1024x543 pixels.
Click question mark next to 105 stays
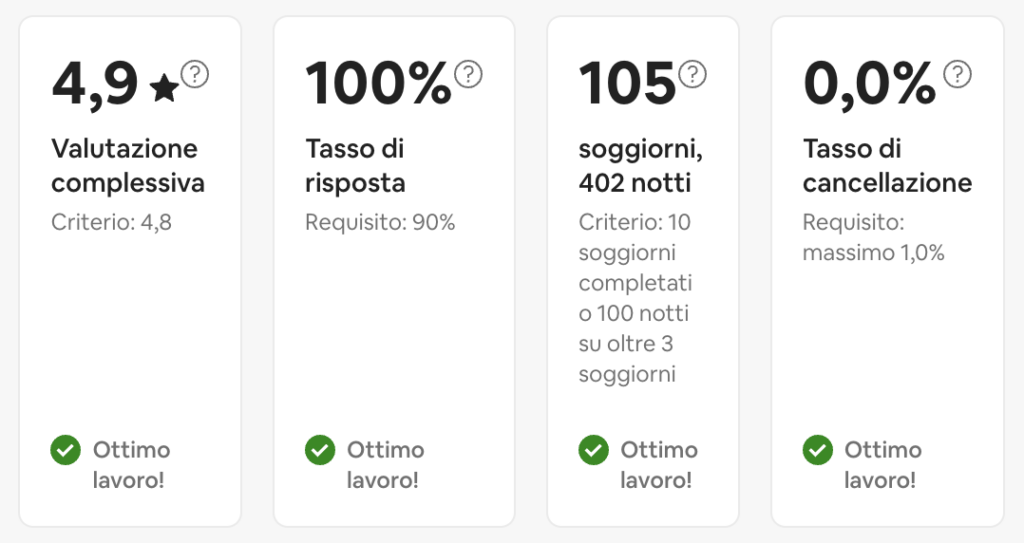click(692, 74)
